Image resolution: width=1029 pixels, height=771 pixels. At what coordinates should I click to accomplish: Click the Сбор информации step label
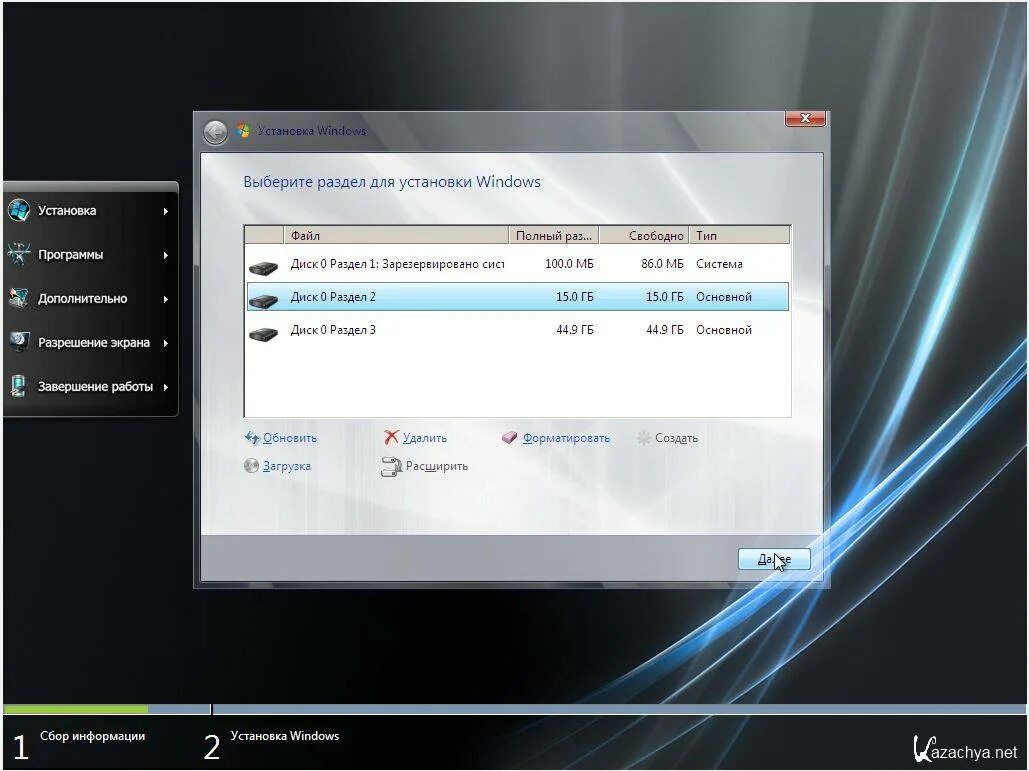coord(93,736)
